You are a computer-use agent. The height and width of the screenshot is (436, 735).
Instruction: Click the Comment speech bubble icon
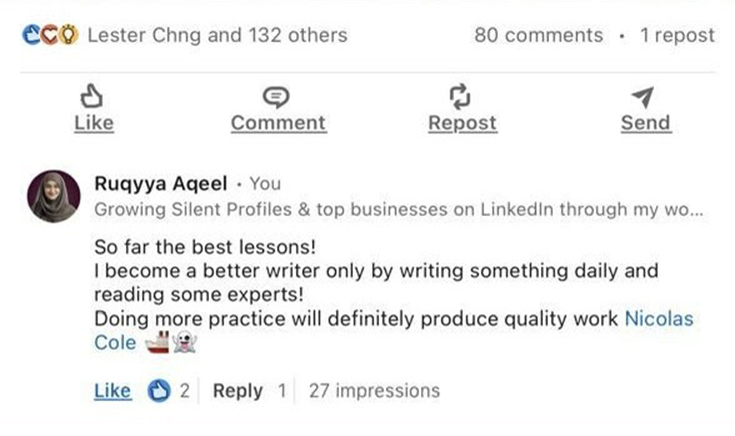pos(277,97)
